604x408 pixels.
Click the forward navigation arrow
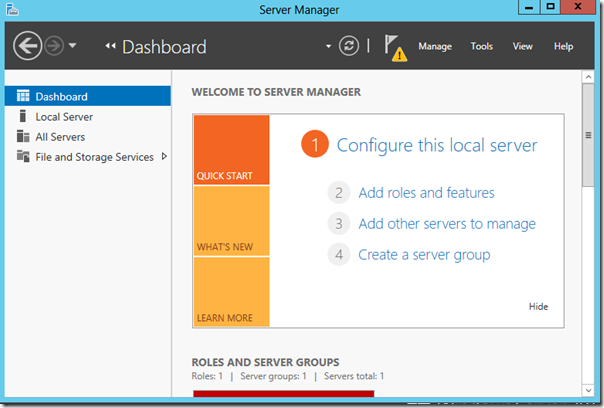(x=54, y=46)
